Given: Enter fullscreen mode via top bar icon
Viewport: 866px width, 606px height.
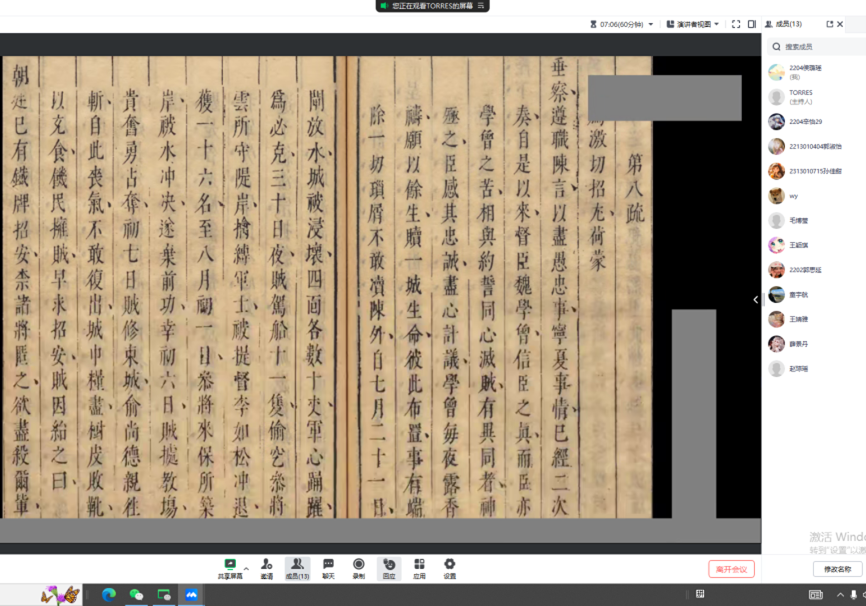Looking at the screenshot, I should 736,24.
